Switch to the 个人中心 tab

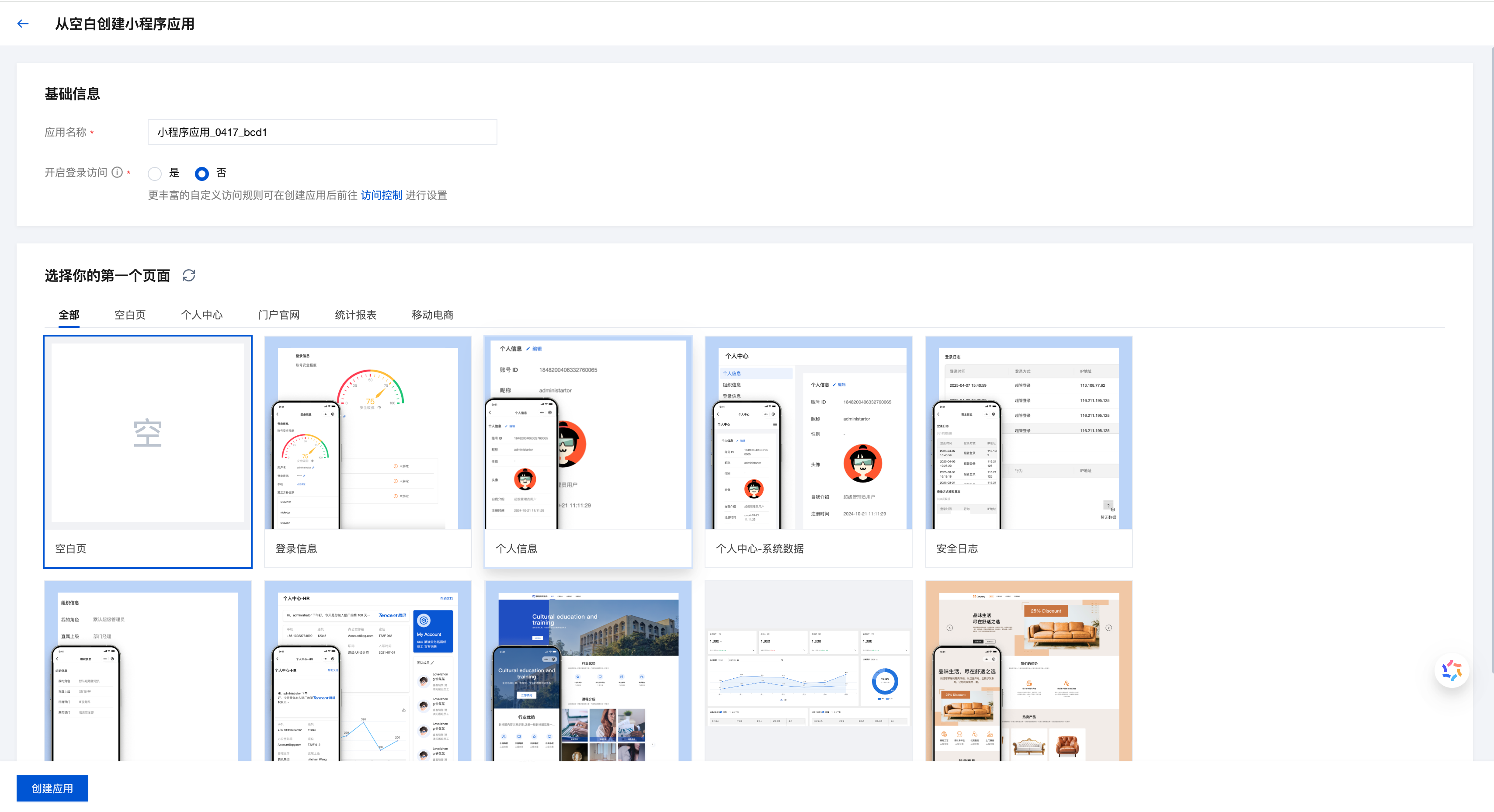click(202, 315)
